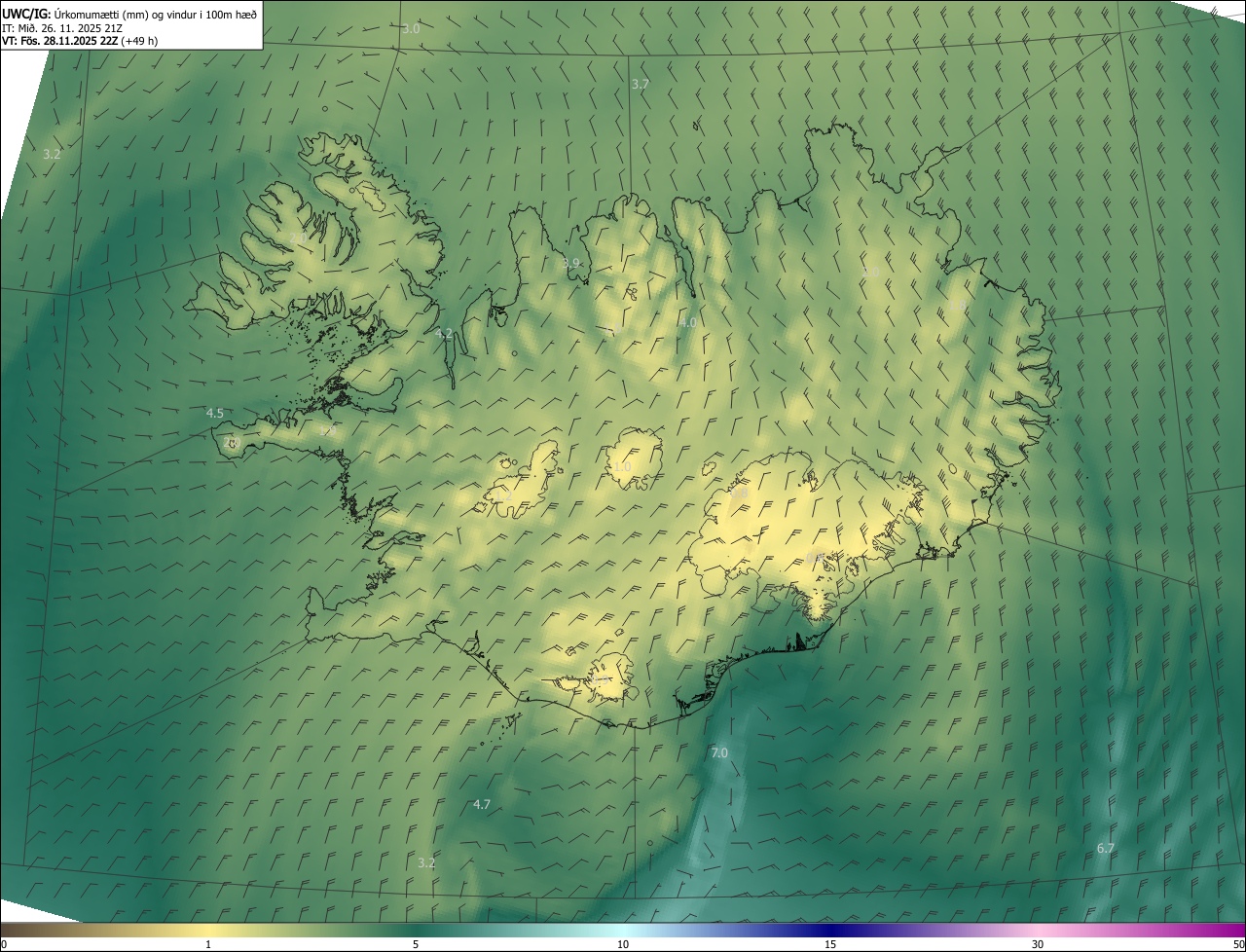Screen dimensions: 1246x952
Task: Click the 4.7 value label
Action: (482, 805)
